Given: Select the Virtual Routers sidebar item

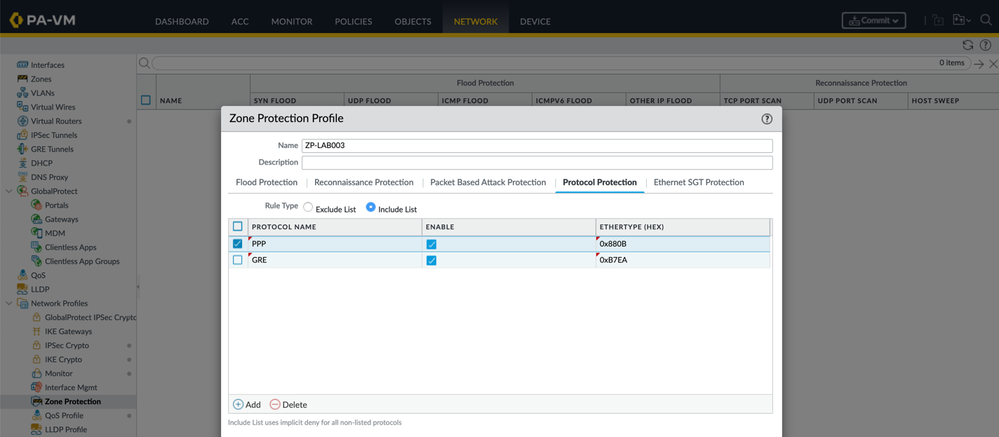Looking at the screenshot, I should 55,121.
